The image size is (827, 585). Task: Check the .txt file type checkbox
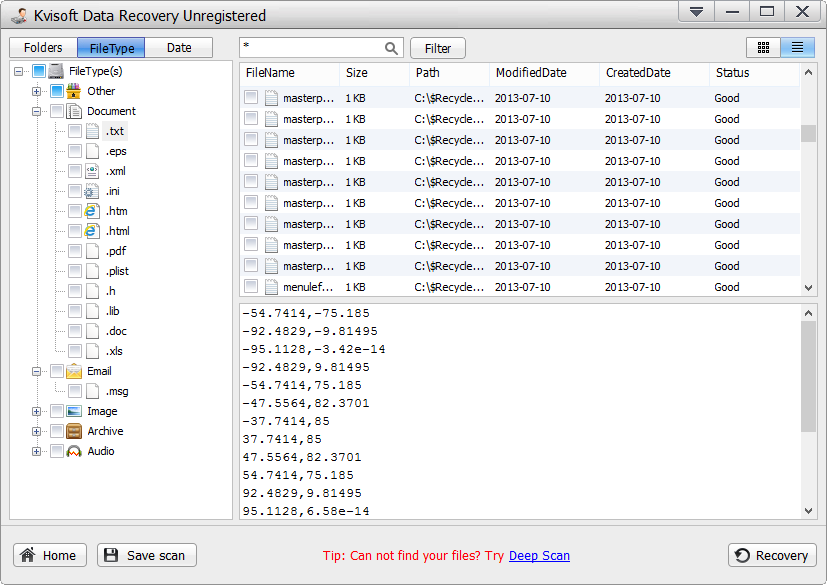click(x=75, y=131)
